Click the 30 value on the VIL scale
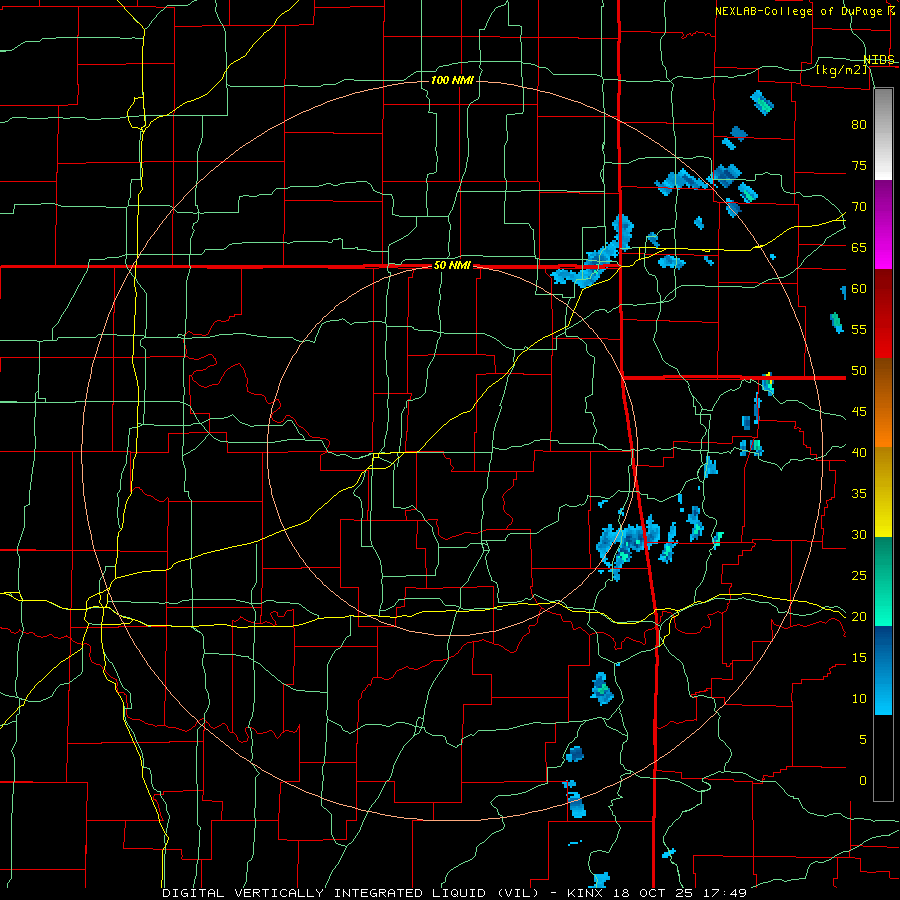The height and width of the screenshot is (900, 900). coord(859,535)
